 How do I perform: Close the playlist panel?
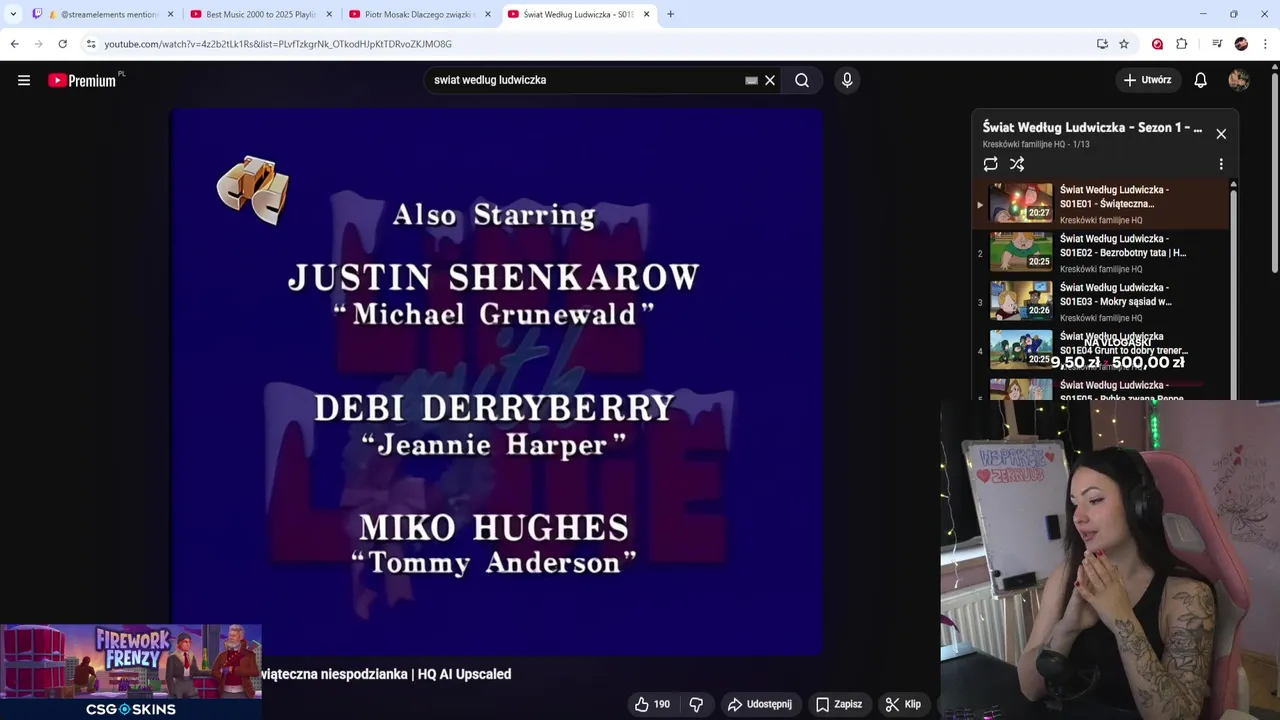1221,134
